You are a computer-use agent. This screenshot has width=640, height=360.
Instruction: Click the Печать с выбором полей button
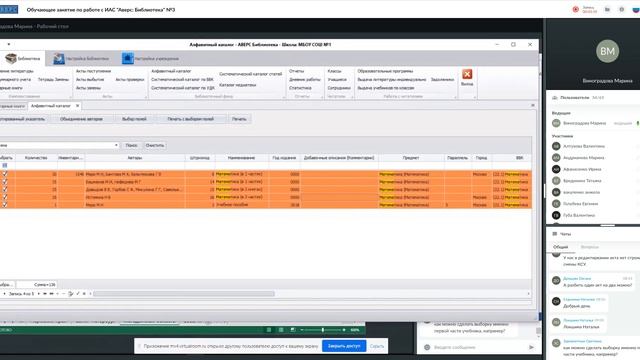tap(191, 119)
